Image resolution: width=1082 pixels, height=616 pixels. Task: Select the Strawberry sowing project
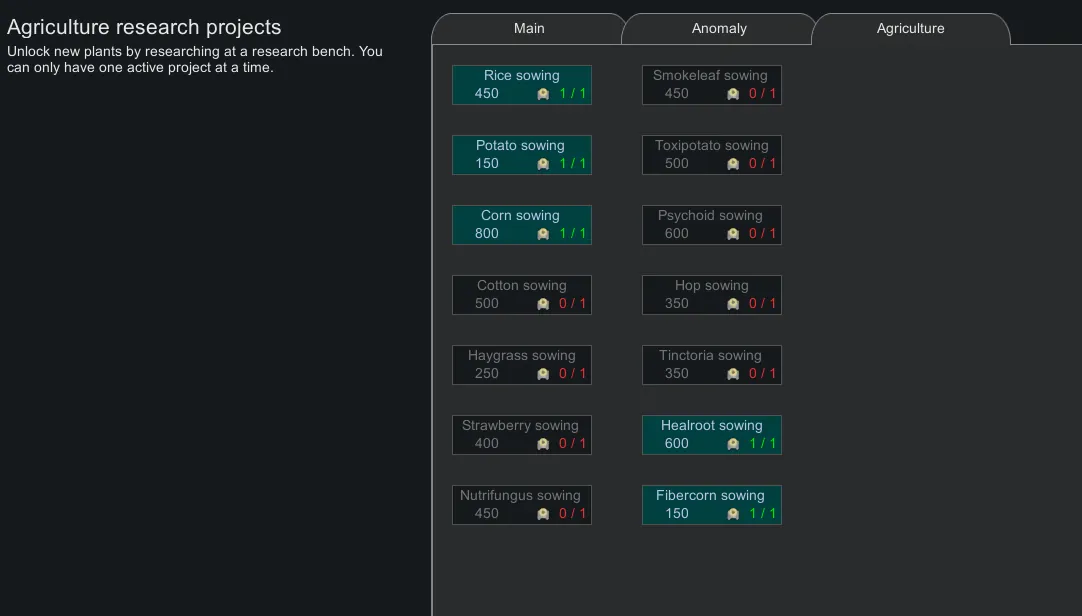(521, 434)
